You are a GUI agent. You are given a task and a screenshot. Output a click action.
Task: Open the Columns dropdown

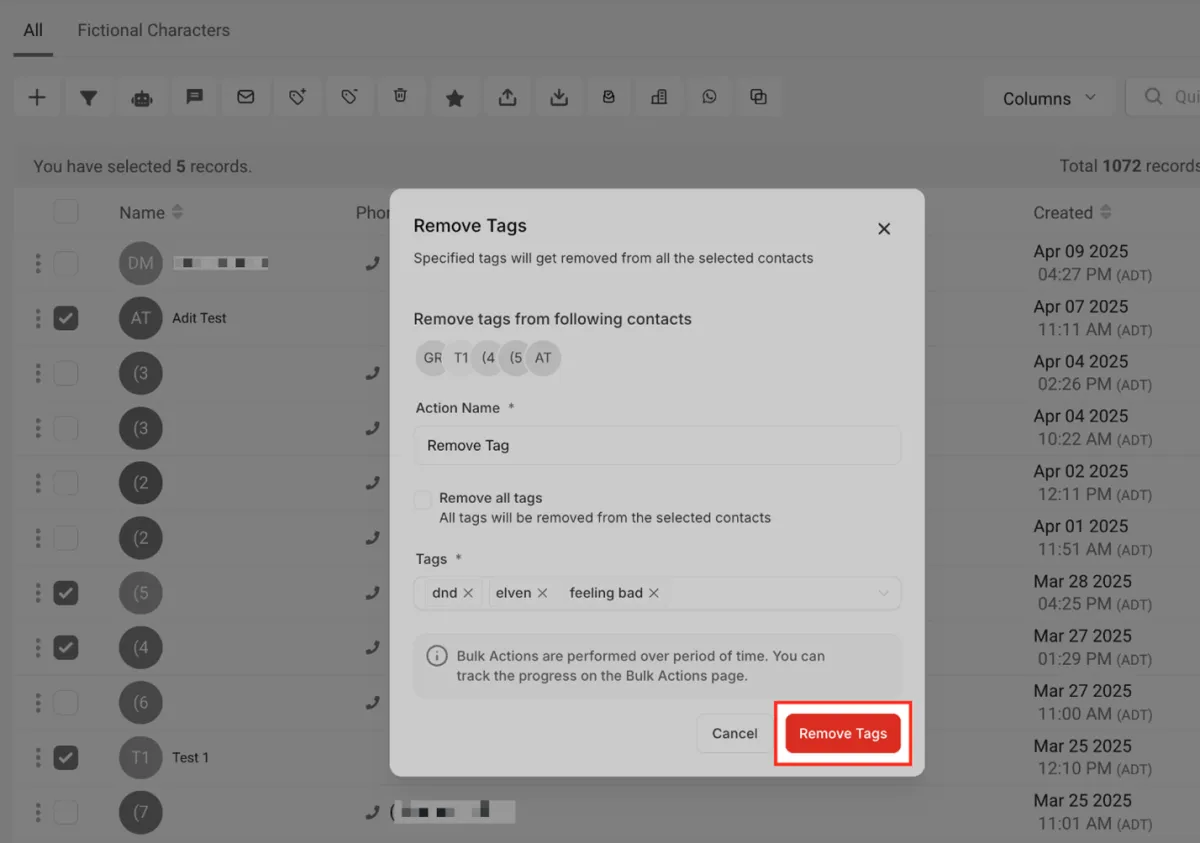pos(1049,97)
